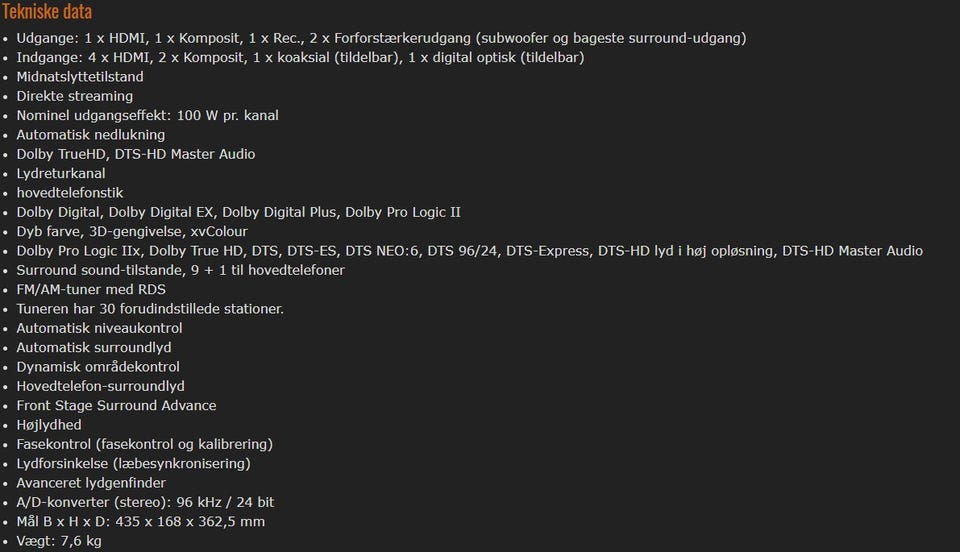Click the Fasekontrol og kalibrering line
The image size is (960, 552).
pyautogui.click(x=144, y=444)
